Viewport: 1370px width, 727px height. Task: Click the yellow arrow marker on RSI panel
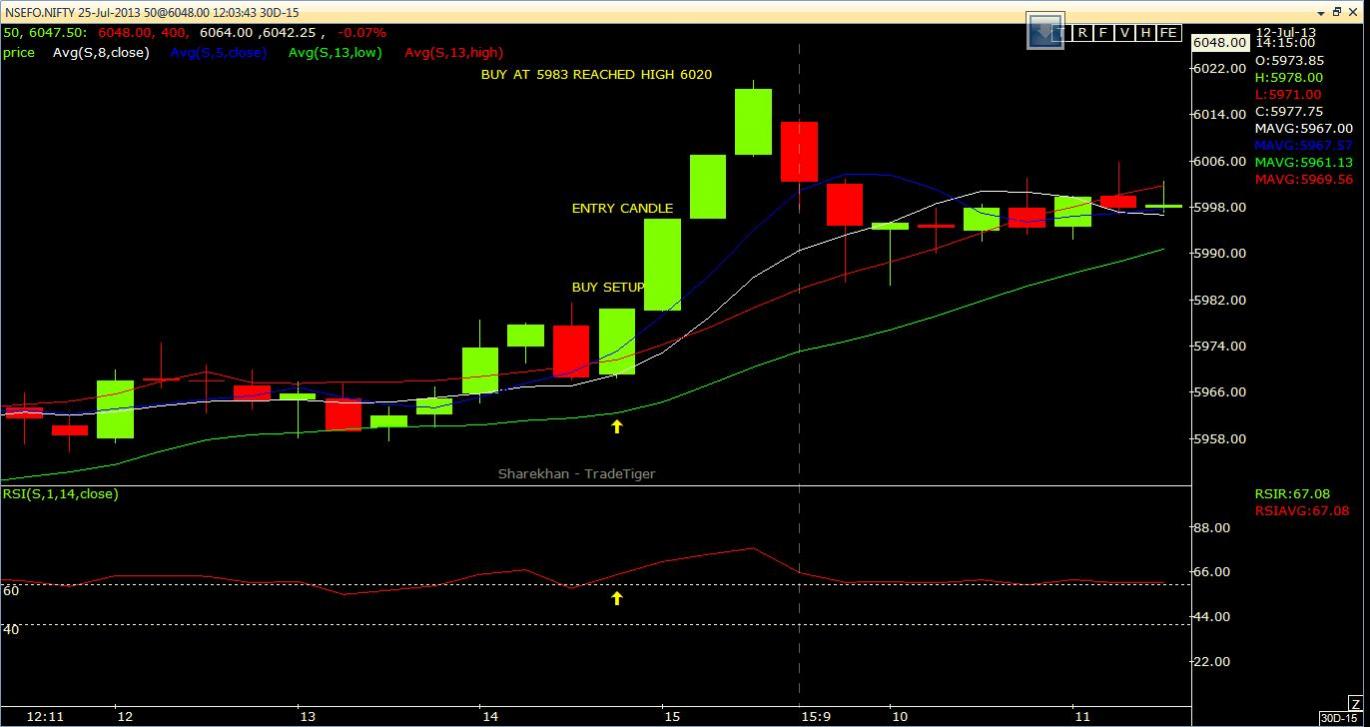click(617, 598)
